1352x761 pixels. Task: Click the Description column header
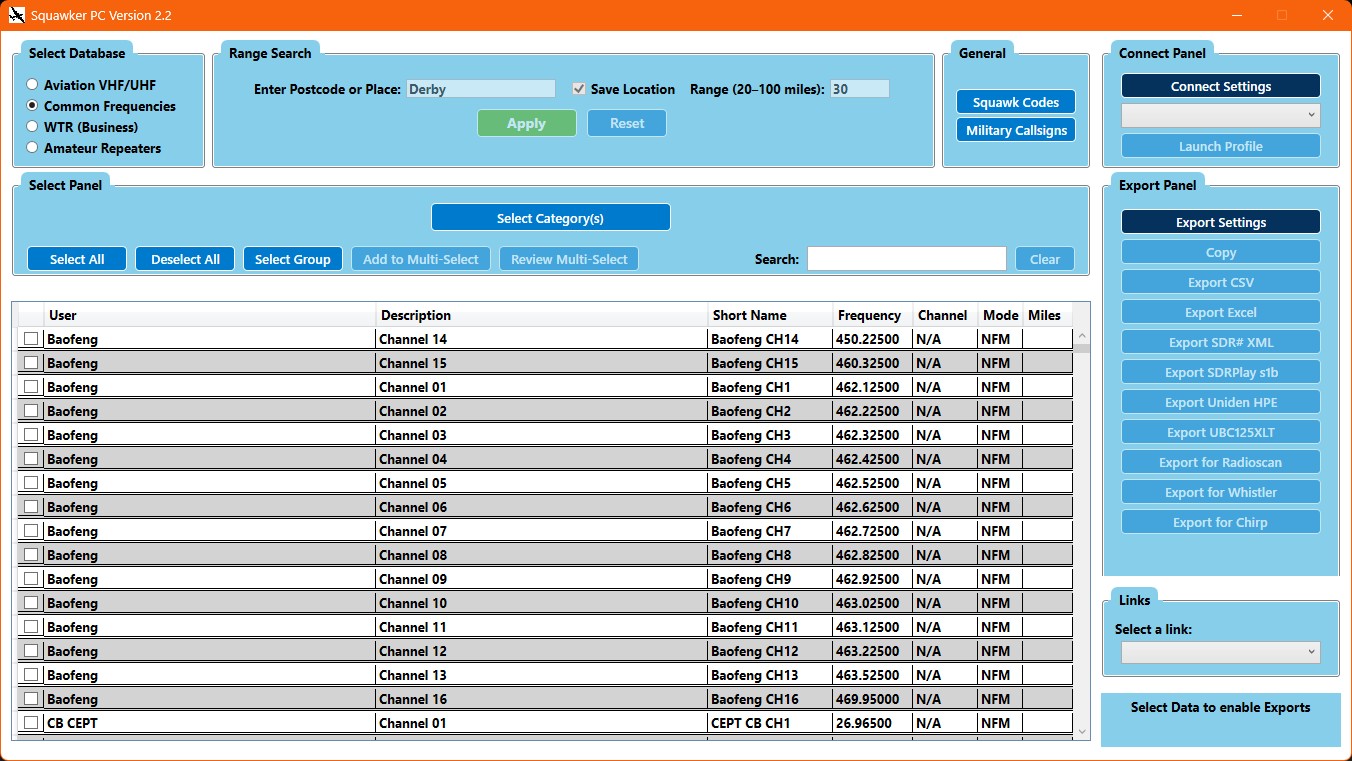(x=542, y=315)
